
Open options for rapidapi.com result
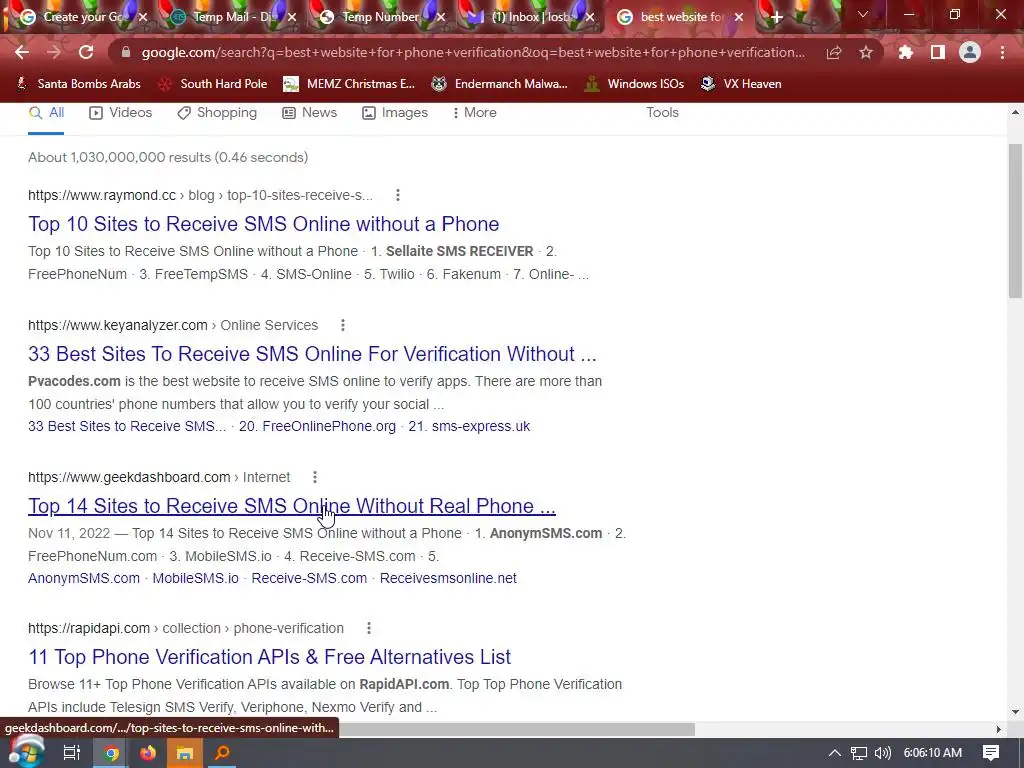369,628
